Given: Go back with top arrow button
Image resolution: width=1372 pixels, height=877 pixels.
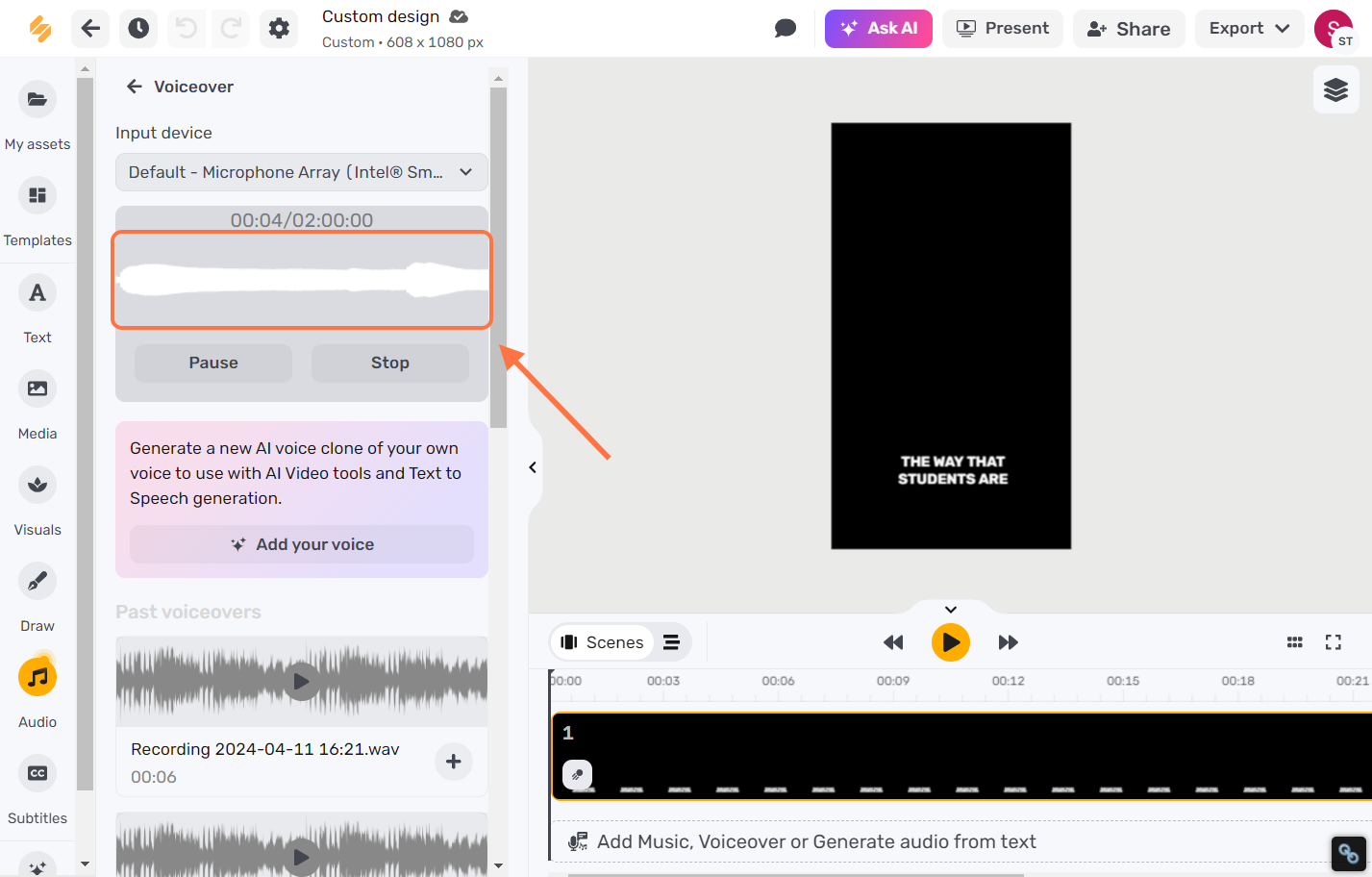Looking at the screenshot, I should click(x=90, y=29).
